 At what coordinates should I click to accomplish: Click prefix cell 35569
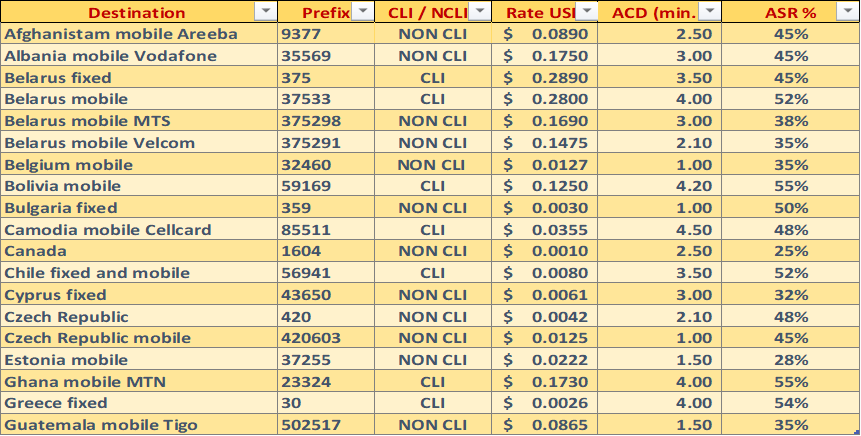coord(326,55)
